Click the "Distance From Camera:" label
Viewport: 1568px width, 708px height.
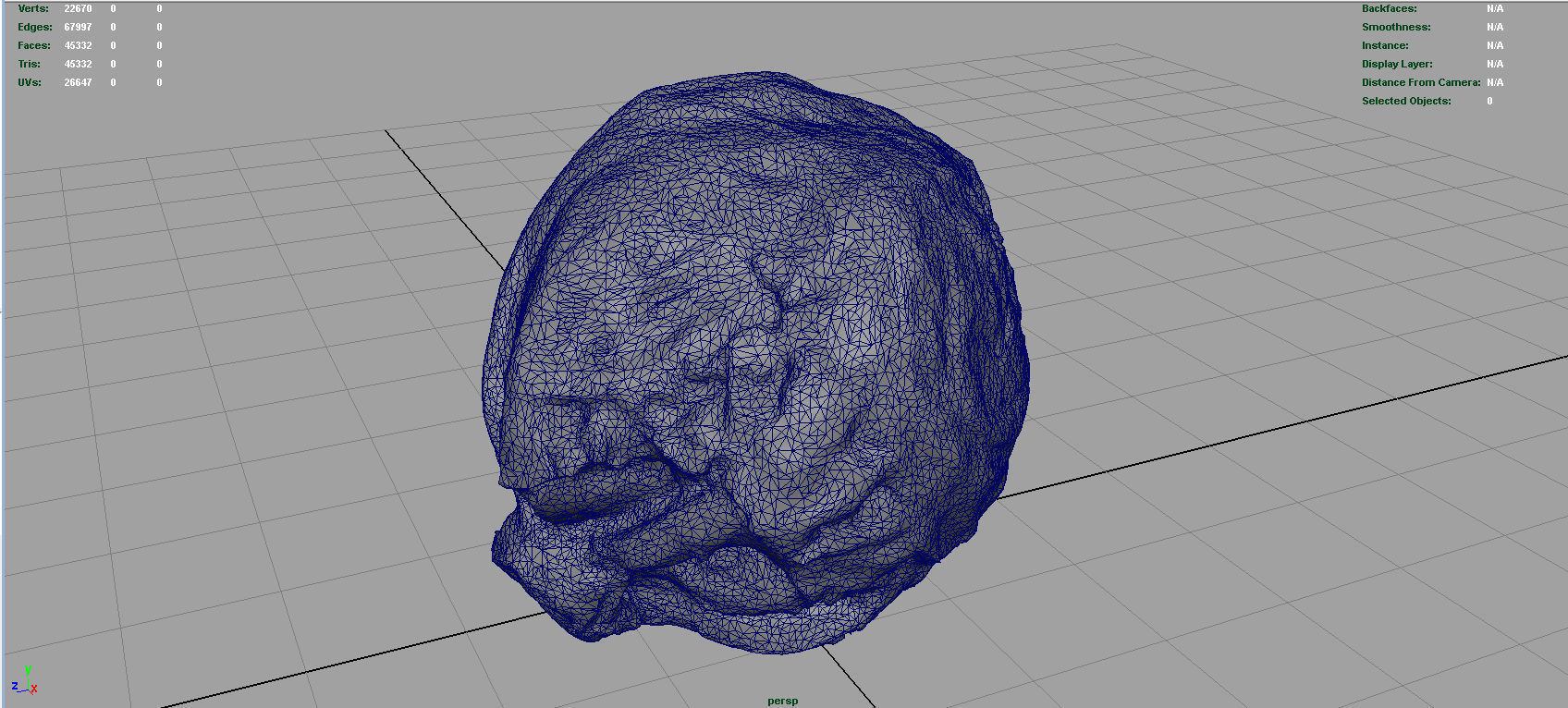pos(1421,82)
